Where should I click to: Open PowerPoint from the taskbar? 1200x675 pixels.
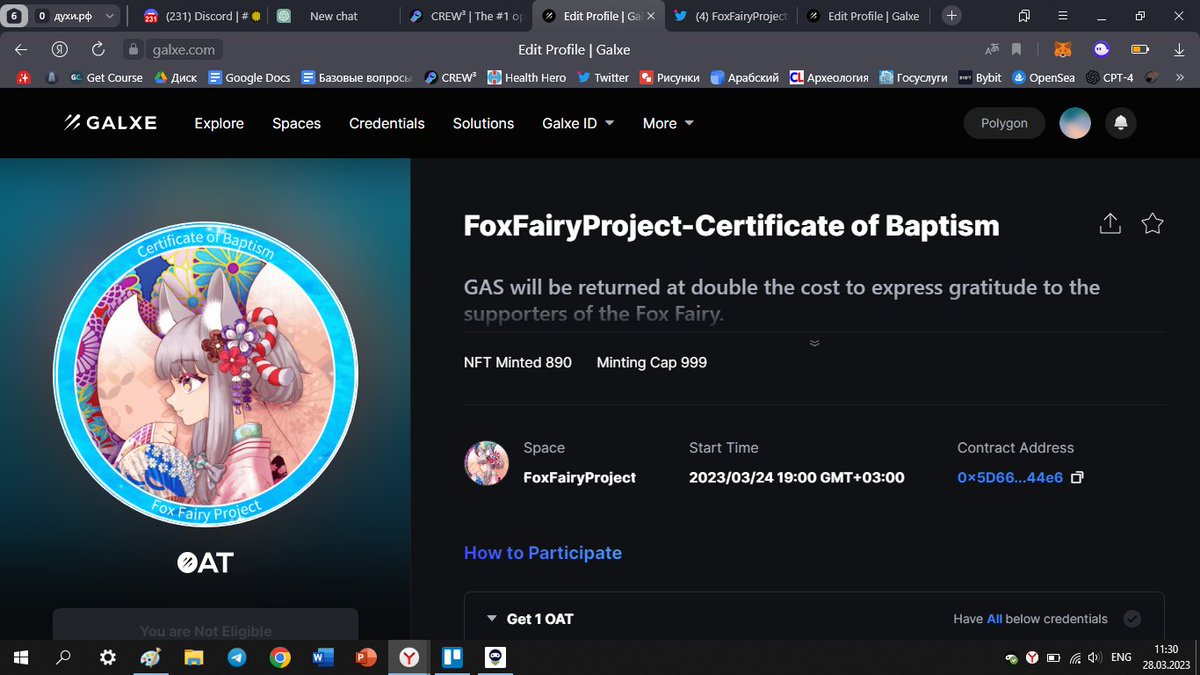click(365, 657)
